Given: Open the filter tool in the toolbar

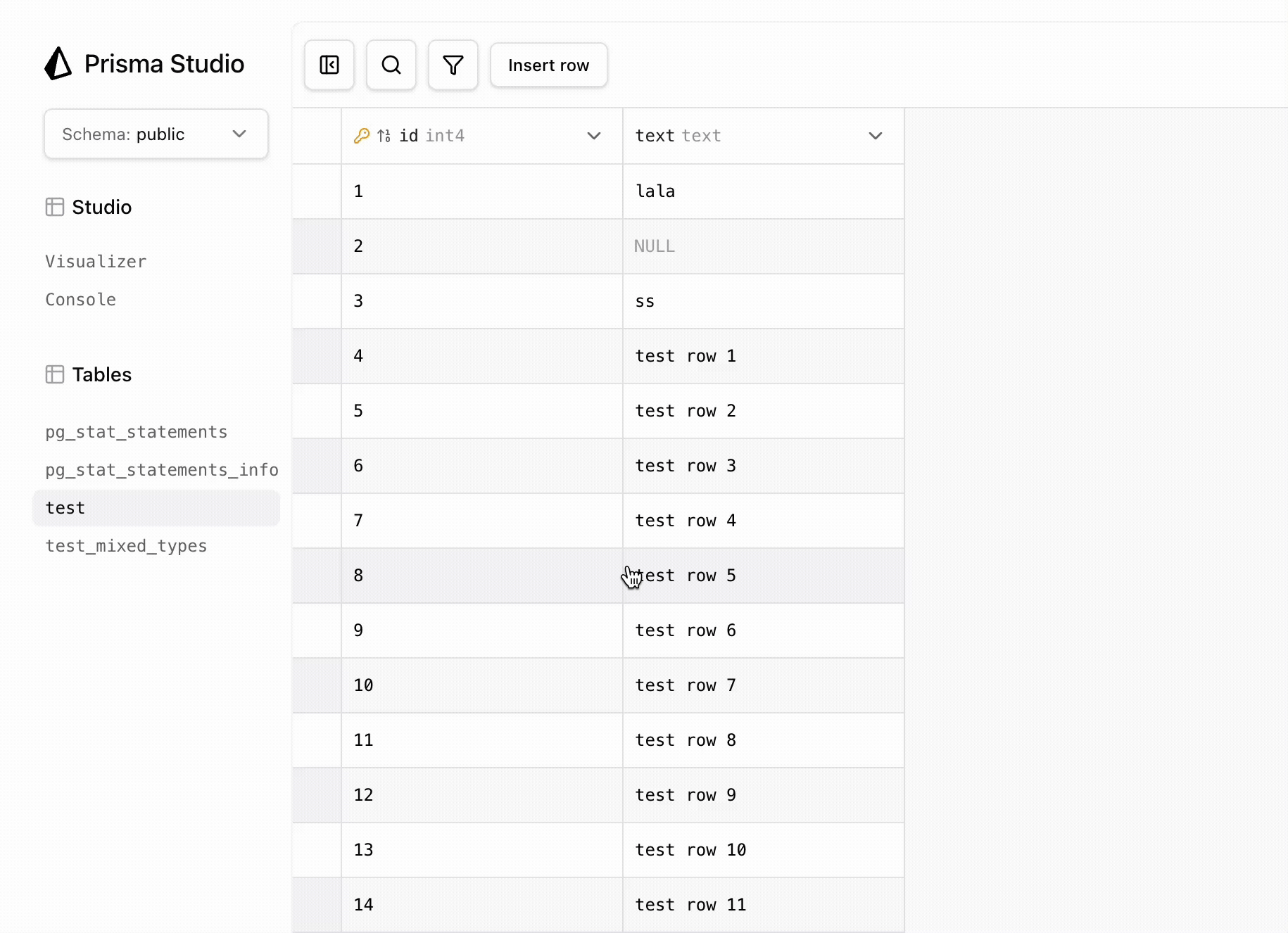Looking at the screenshot, I should [x=453, y=65].
